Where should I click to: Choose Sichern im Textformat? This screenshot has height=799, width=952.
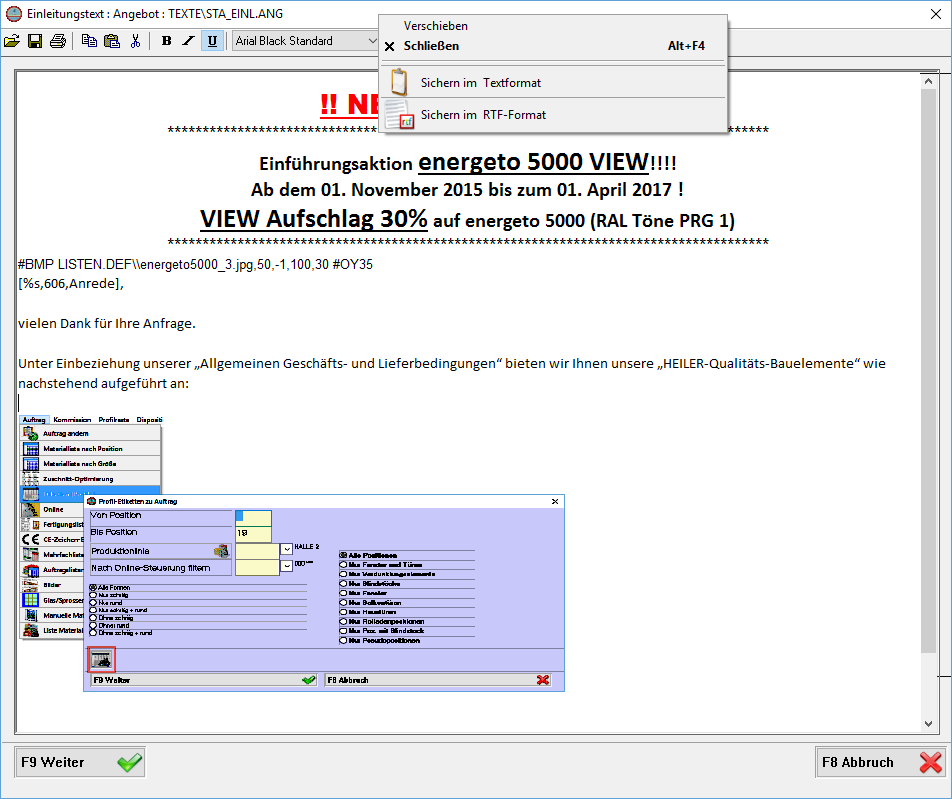click(x=553, y=83)
